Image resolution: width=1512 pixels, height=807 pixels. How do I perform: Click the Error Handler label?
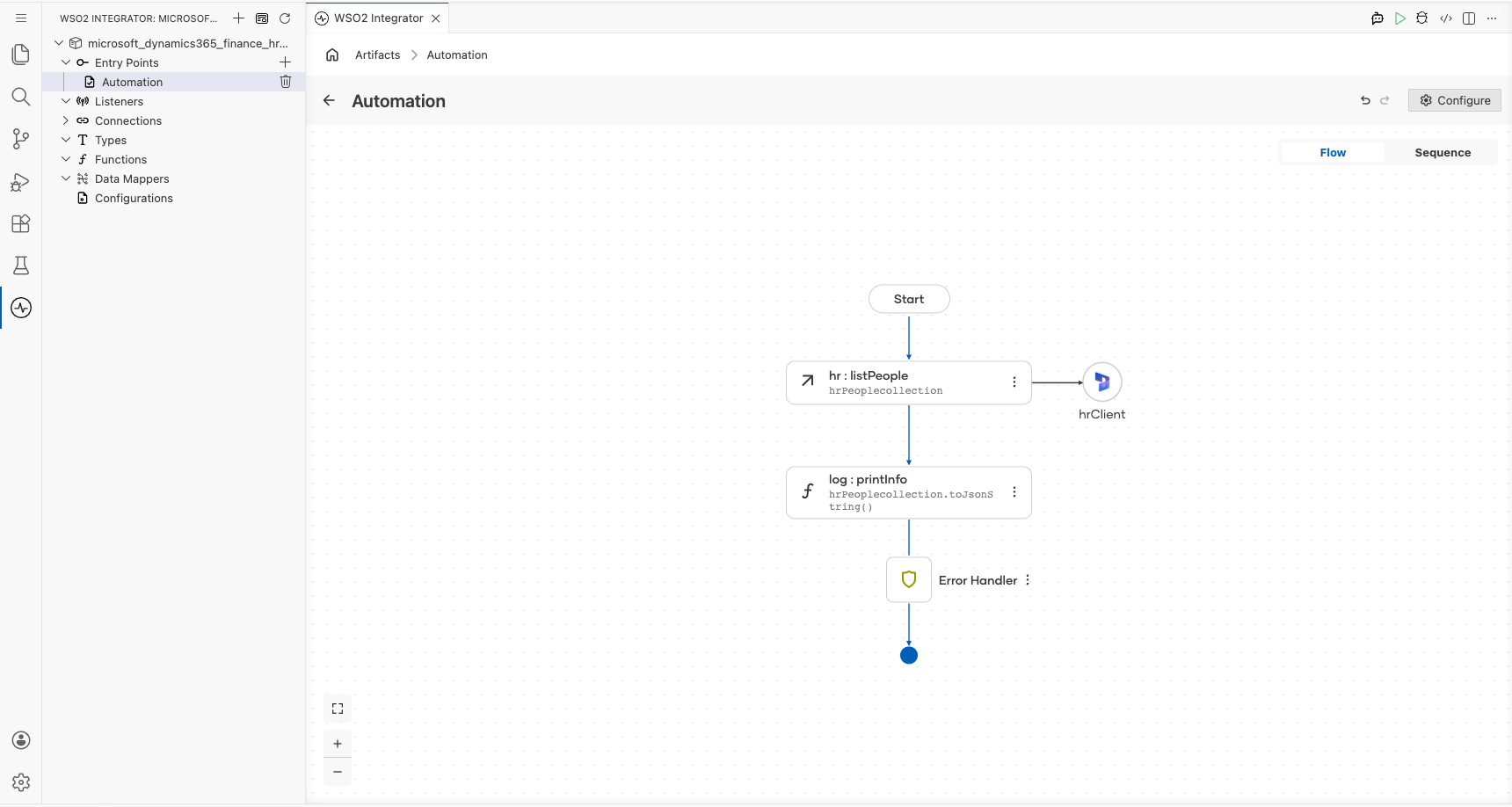pyautogui.click(x=978, y=580)
